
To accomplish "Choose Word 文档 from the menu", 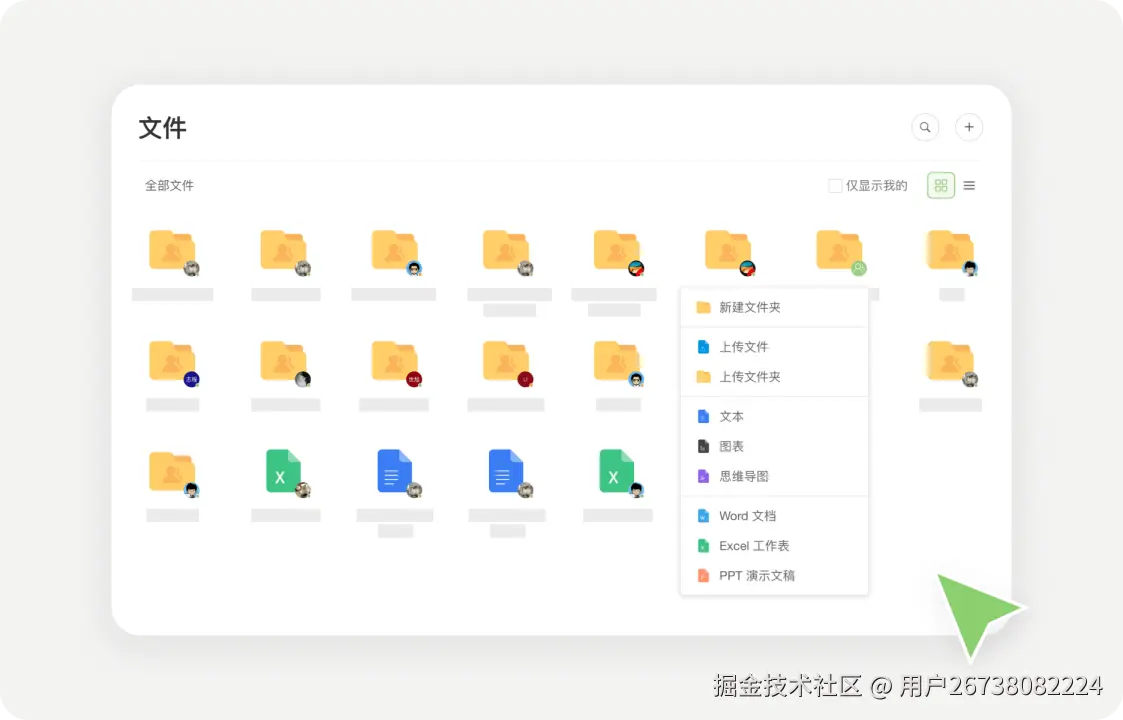I will tap(774, 516).
